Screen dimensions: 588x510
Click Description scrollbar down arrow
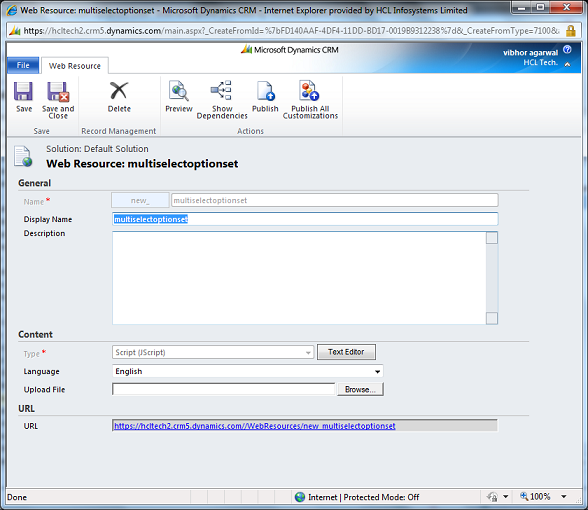[492, 318]
